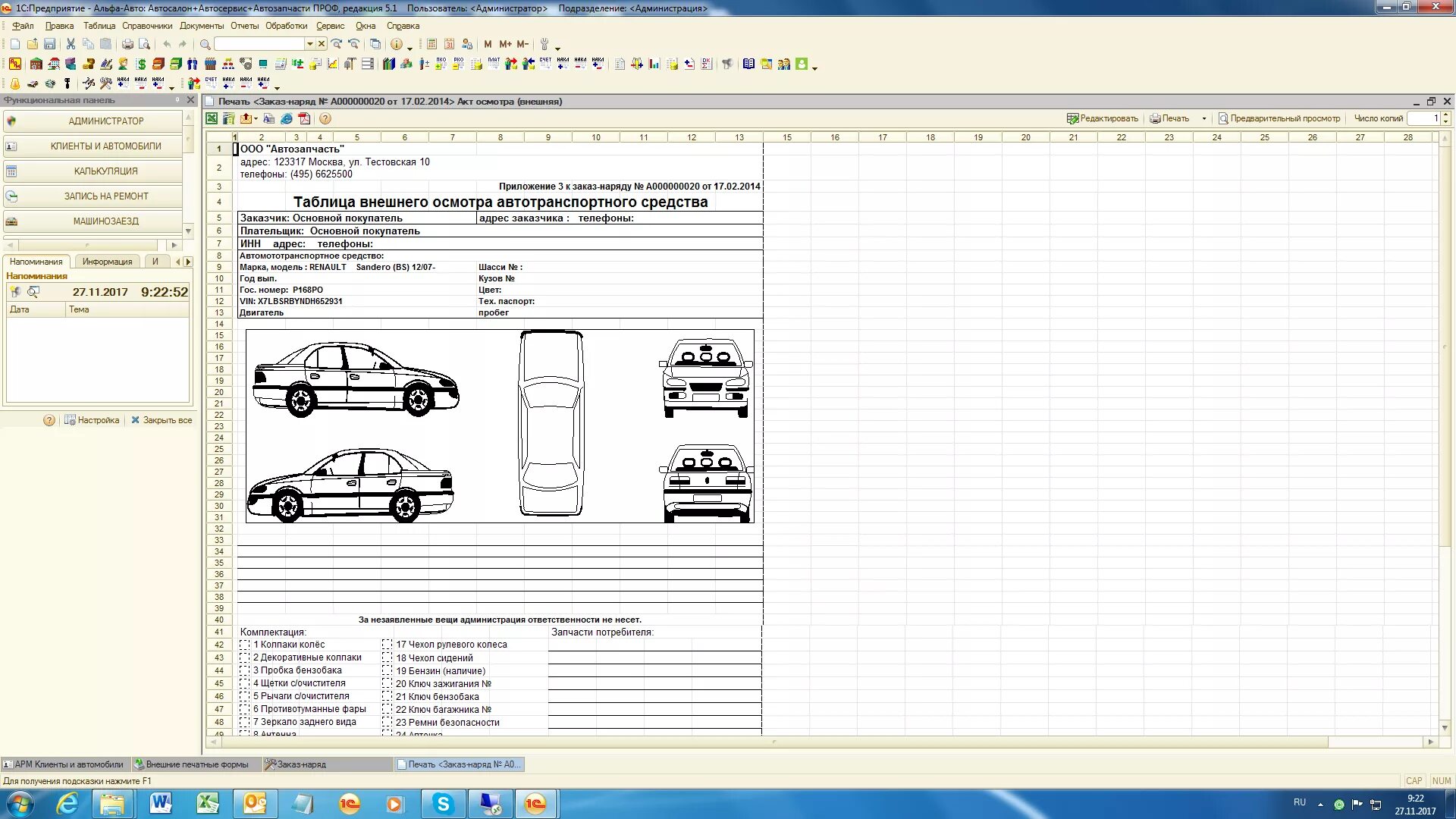The height and width of the screenshot is (819, 1456).
Task: Click the Windows Start button
Action: point(20,804)
